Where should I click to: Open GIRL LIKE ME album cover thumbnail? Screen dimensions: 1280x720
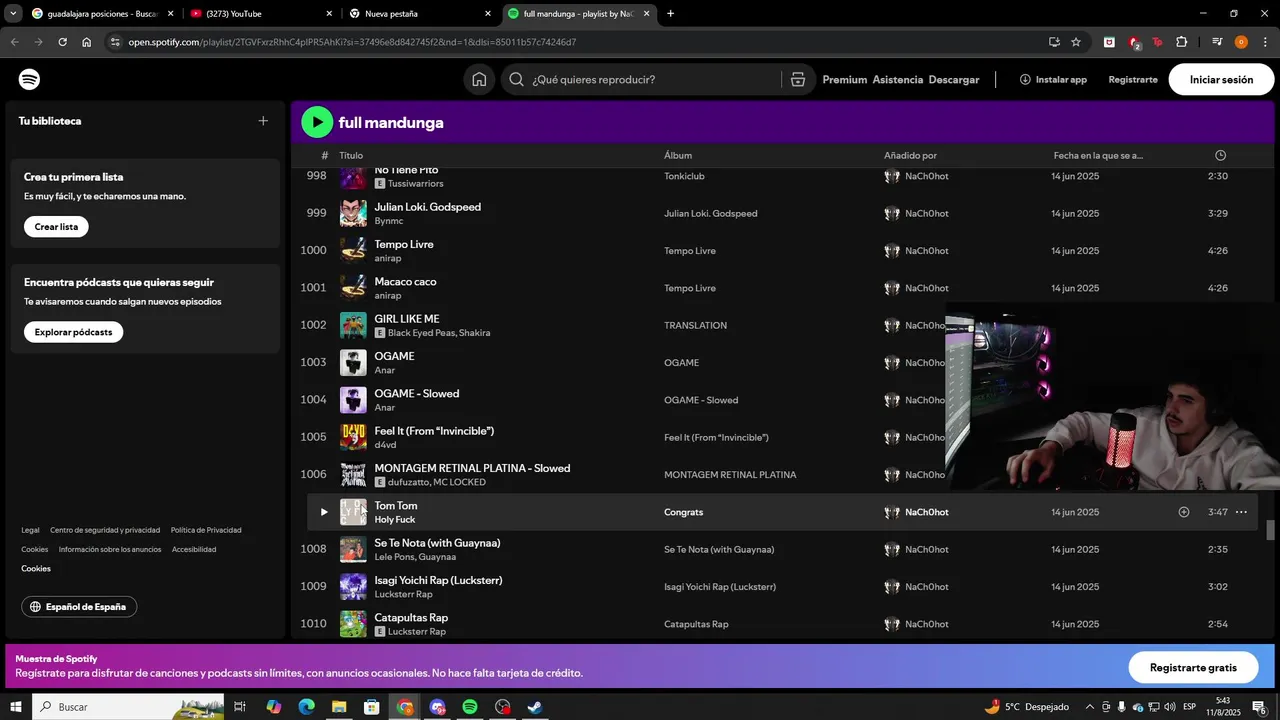click(x=353, y=325)
